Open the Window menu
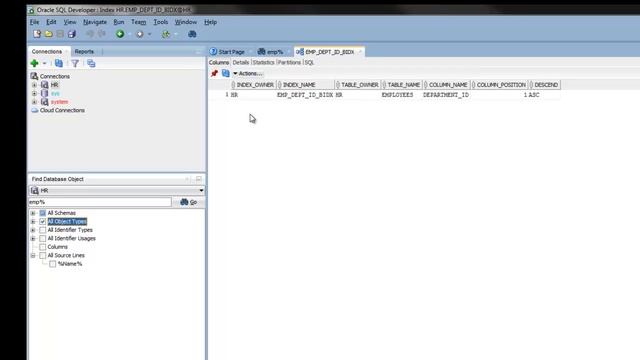640x360 pixels. pyautogui.click(x=186, y=22)
